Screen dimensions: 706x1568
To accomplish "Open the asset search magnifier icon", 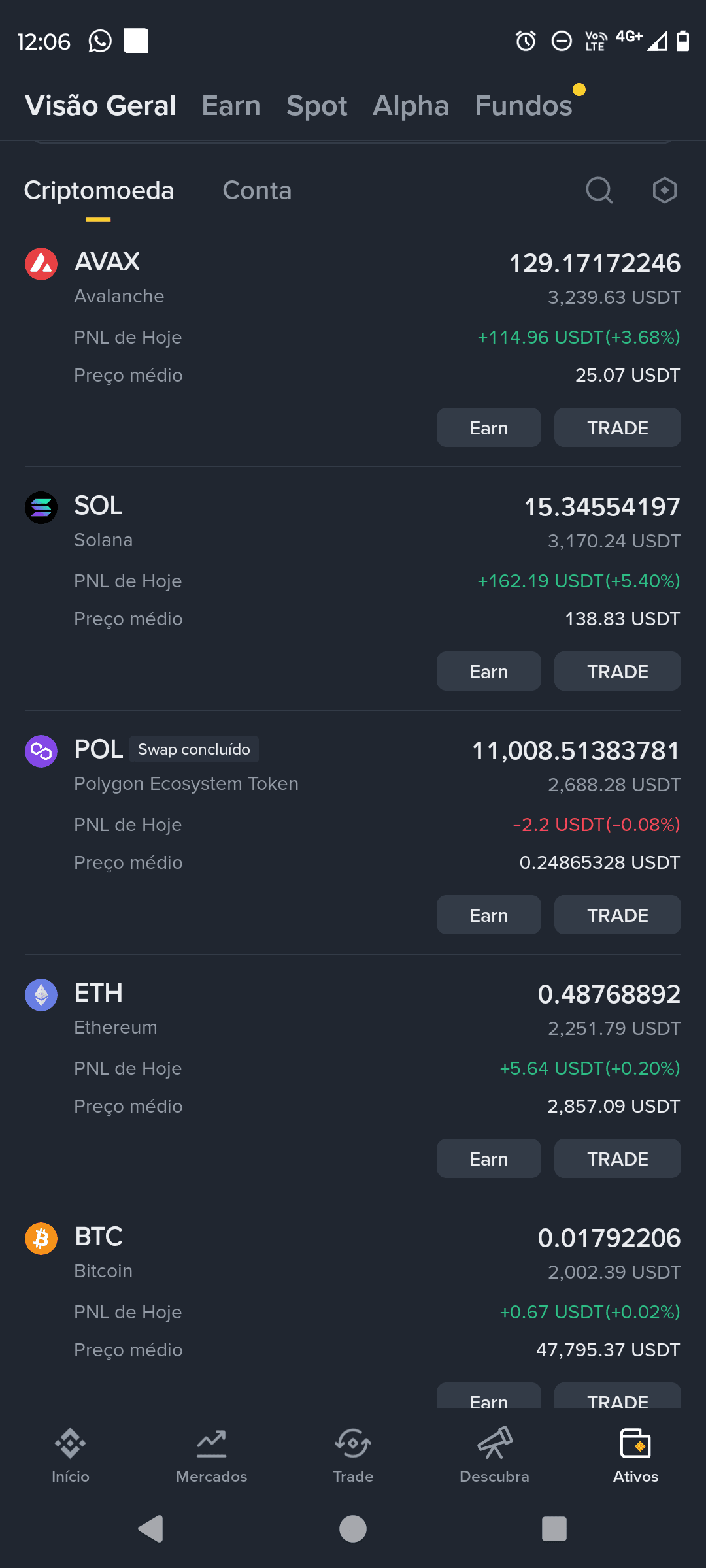I will 599,191.
